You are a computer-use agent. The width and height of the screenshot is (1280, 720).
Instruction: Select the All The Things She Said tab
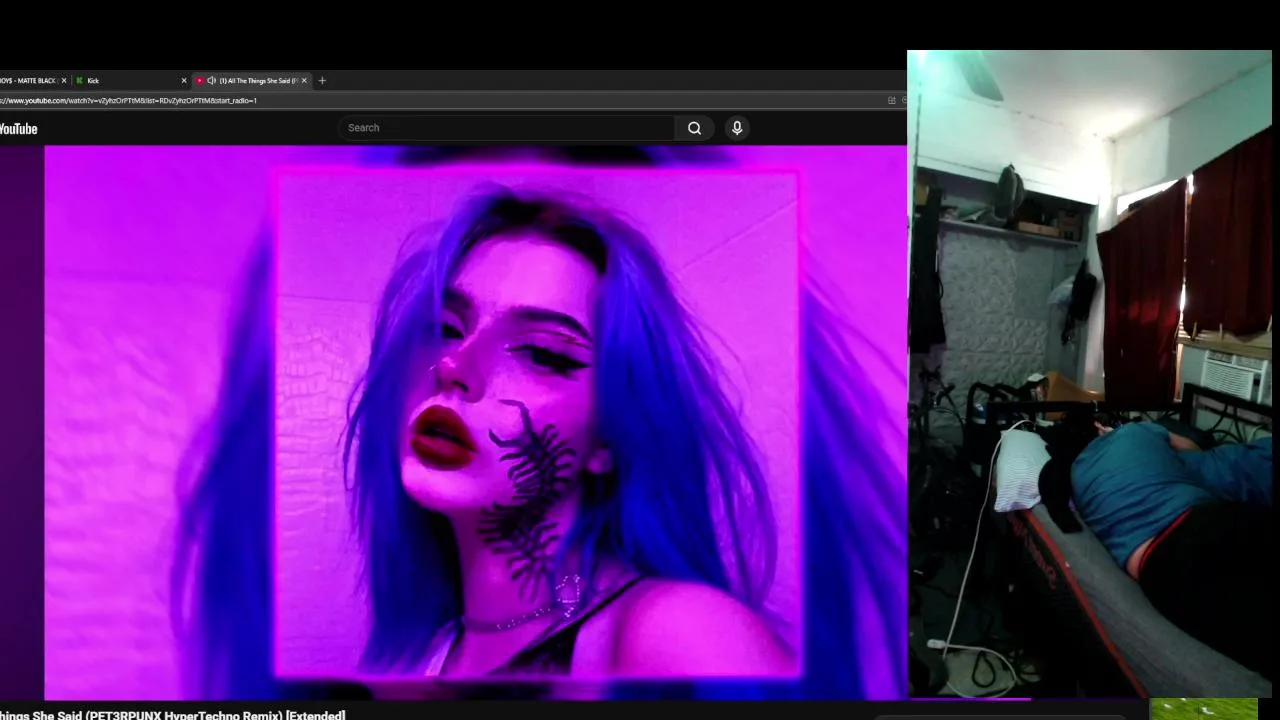pos(253,80)
